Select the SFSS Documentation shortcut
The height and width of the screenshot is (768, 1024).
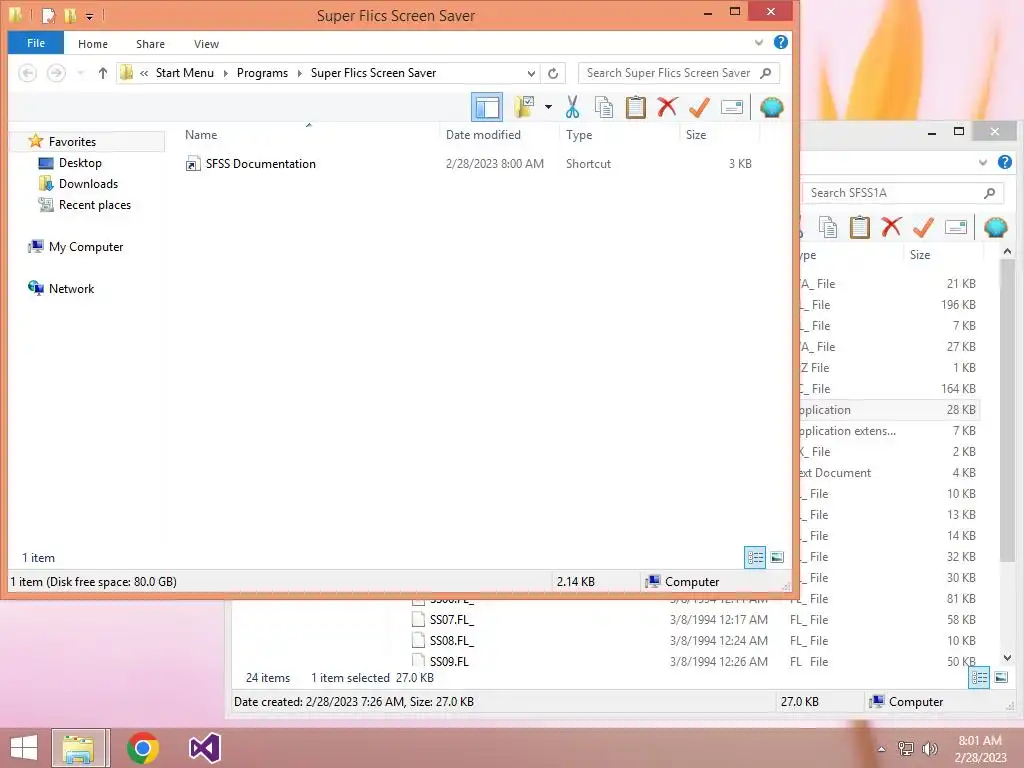click(x=260, y=164)
